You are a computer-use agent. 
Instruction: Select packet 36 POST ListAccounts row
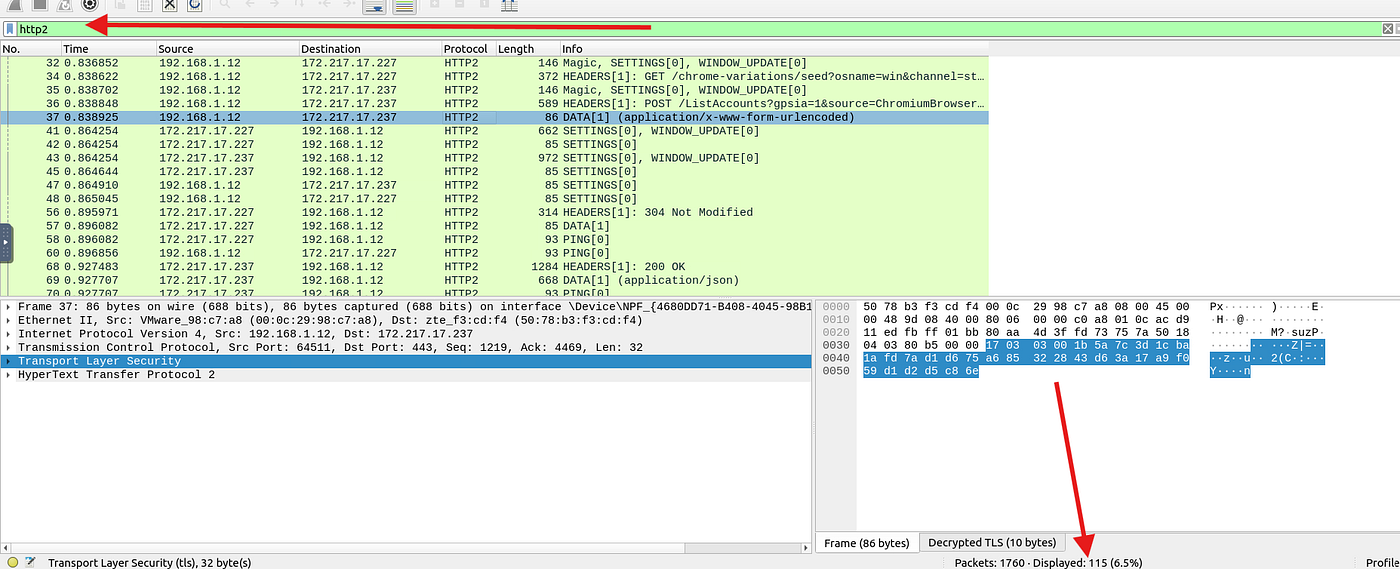[494, 103]
